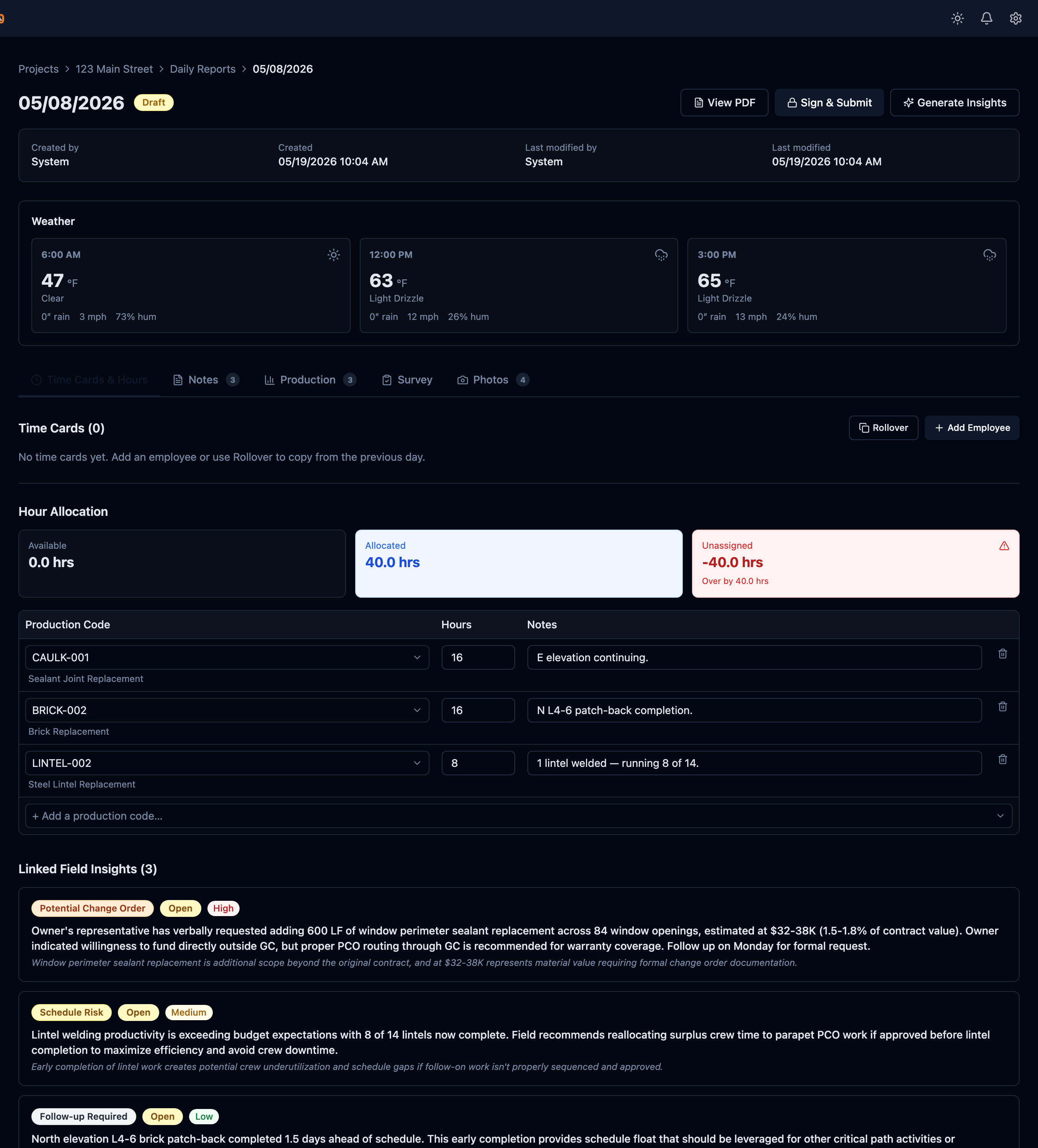Expand Add a production code dropdown

[x=519, y=816]
